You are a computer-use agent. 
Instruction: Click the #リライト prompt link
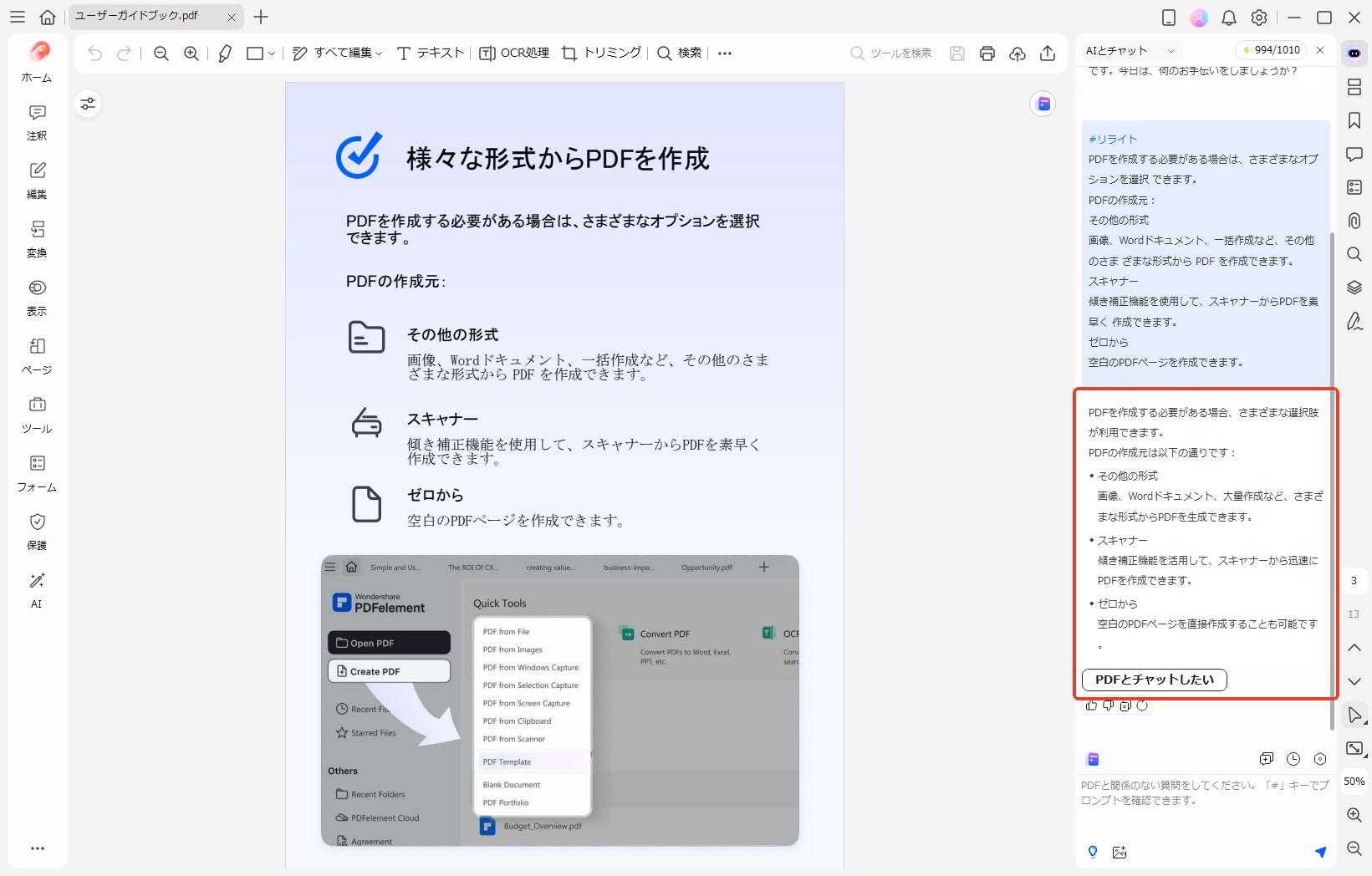click(1112, 139)
